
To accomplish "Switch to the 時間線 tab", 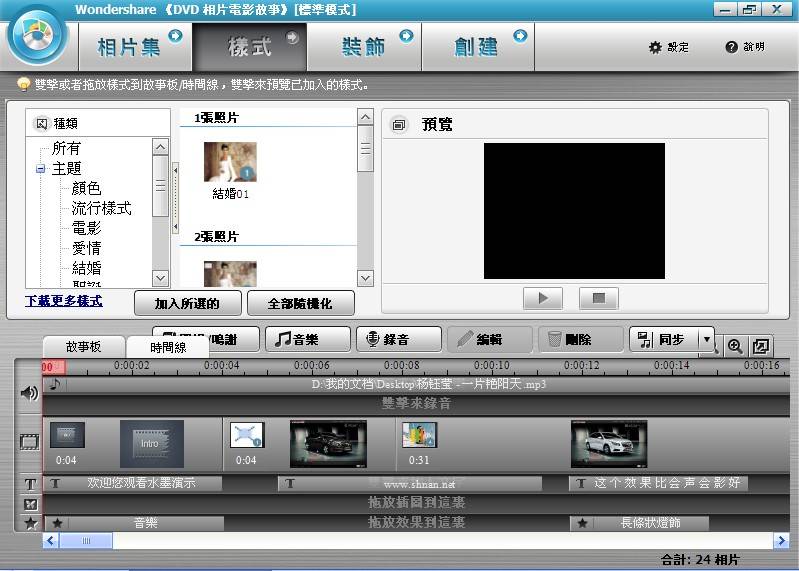I will pyautogui.click(x=168, y=347).
